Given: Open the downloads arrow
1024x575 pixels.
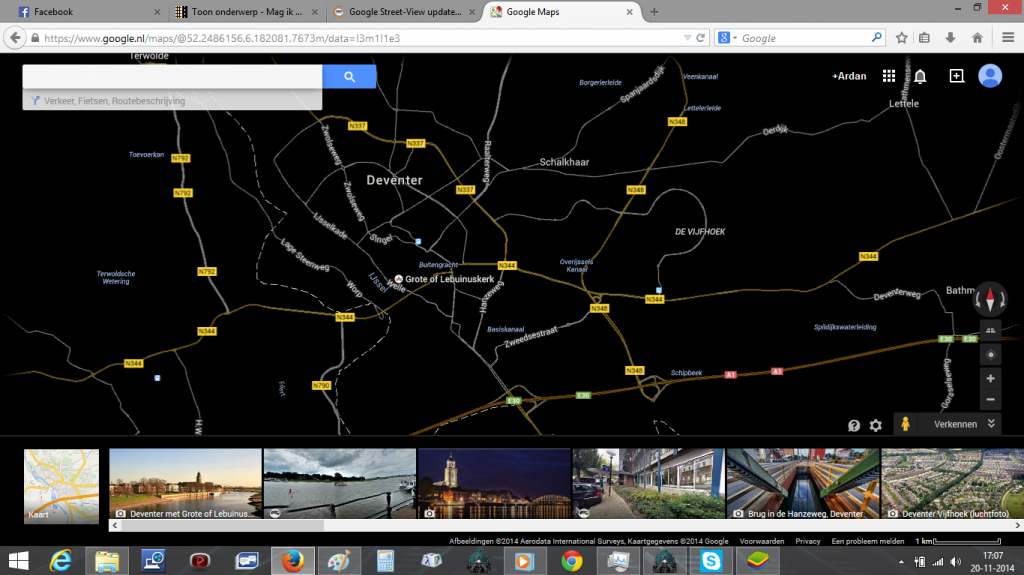Looking at the screenshot, I should pos(950,38).
